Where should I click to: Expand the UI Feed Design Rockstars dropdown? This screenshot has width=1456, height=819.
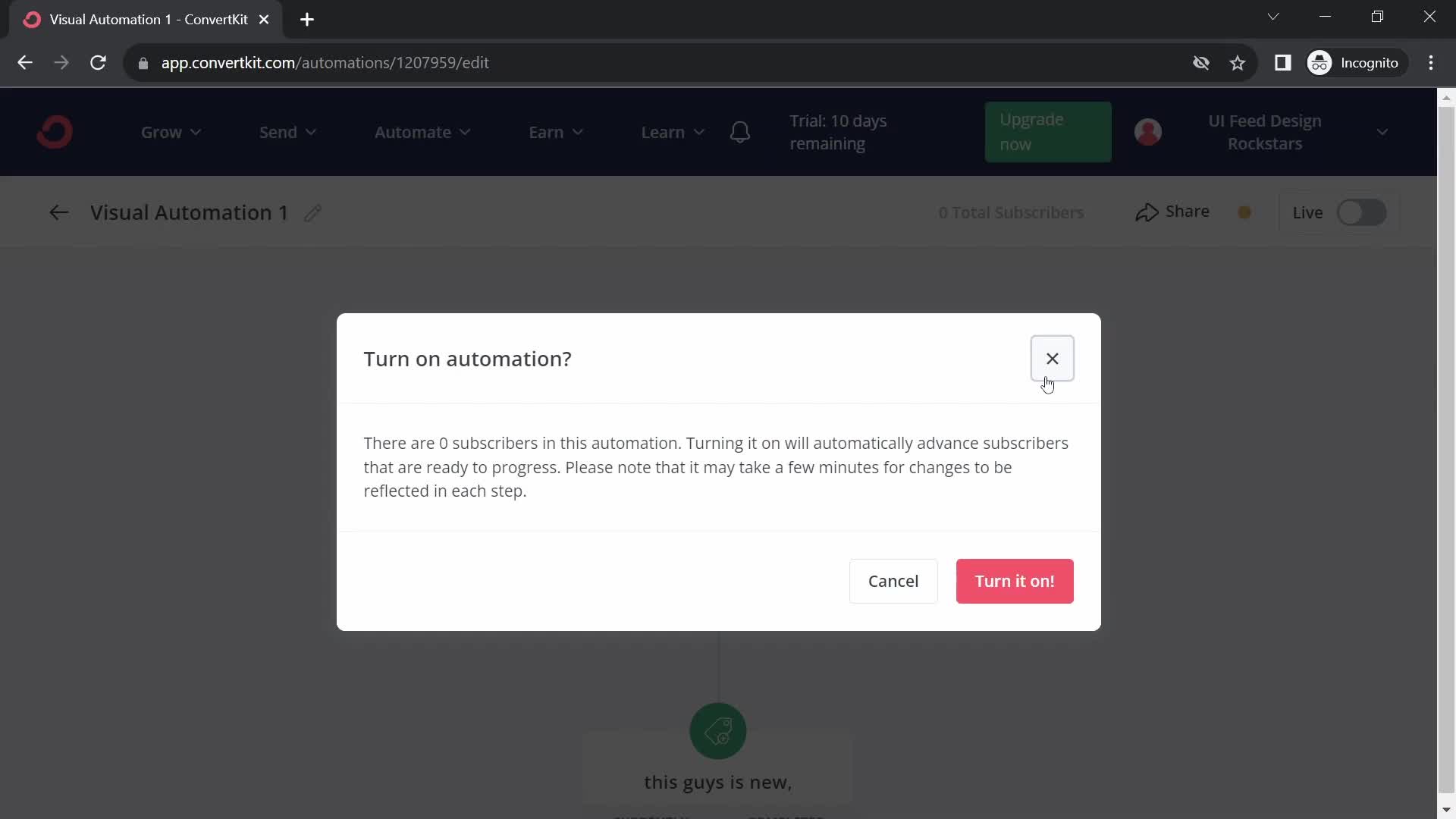[1383, 132]
